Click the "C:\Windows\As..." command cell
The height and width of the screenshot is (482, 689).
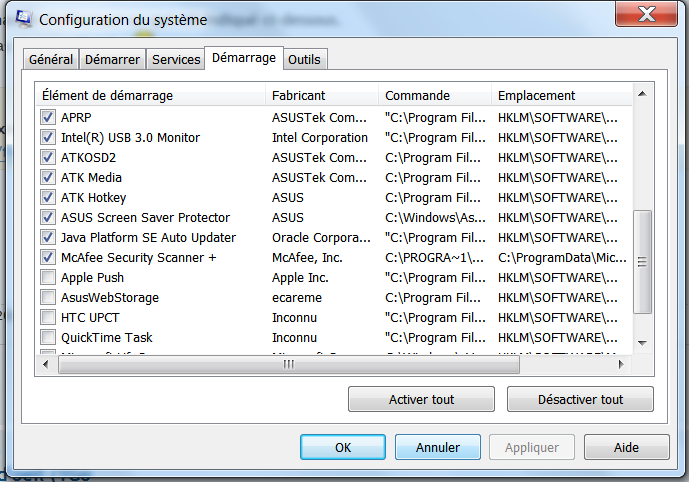(435, 217)
